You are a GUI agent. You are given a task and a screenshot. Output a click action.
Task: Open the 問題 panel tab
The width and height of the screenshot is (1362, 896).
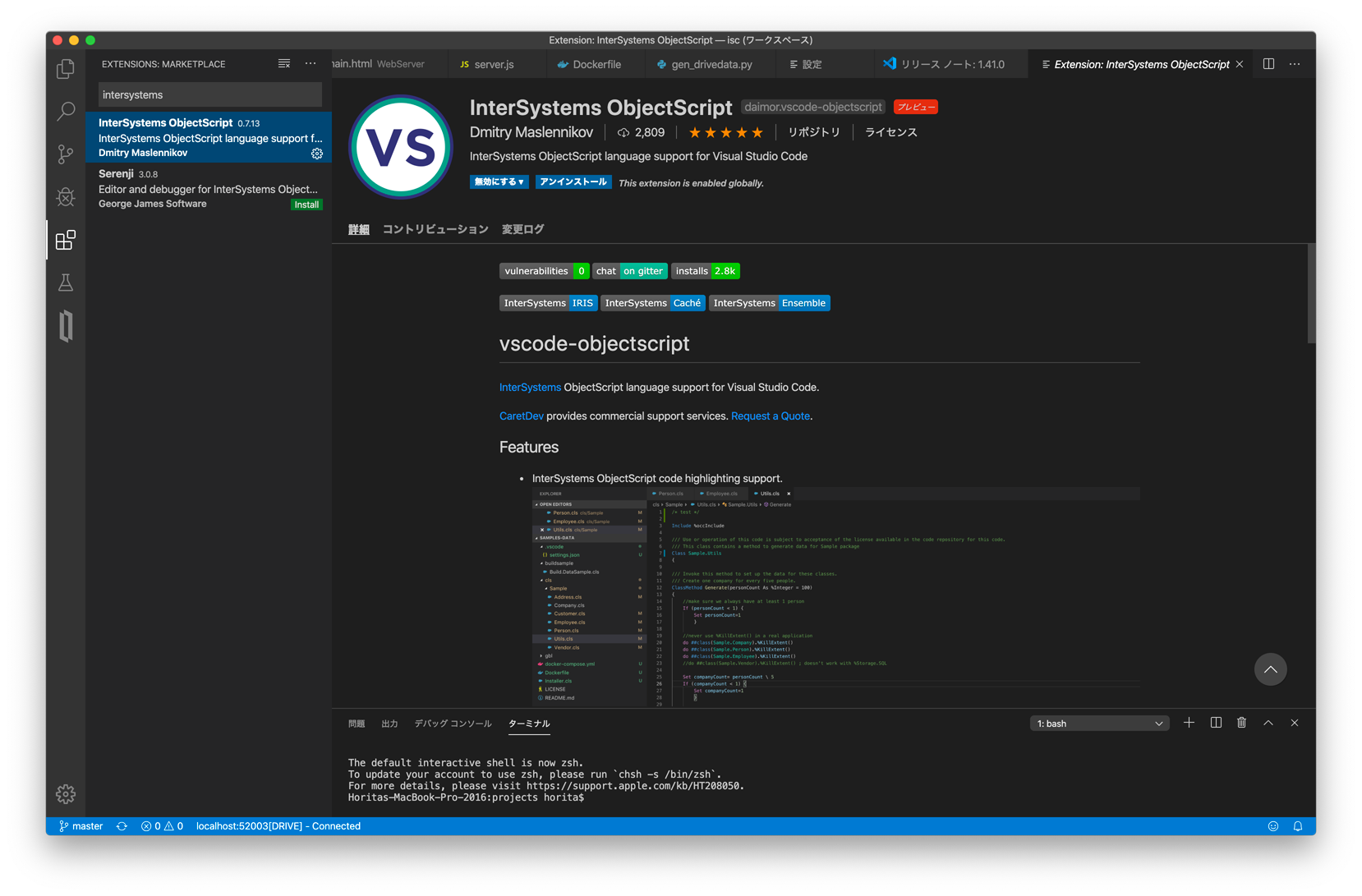click(x=357, y=724)
